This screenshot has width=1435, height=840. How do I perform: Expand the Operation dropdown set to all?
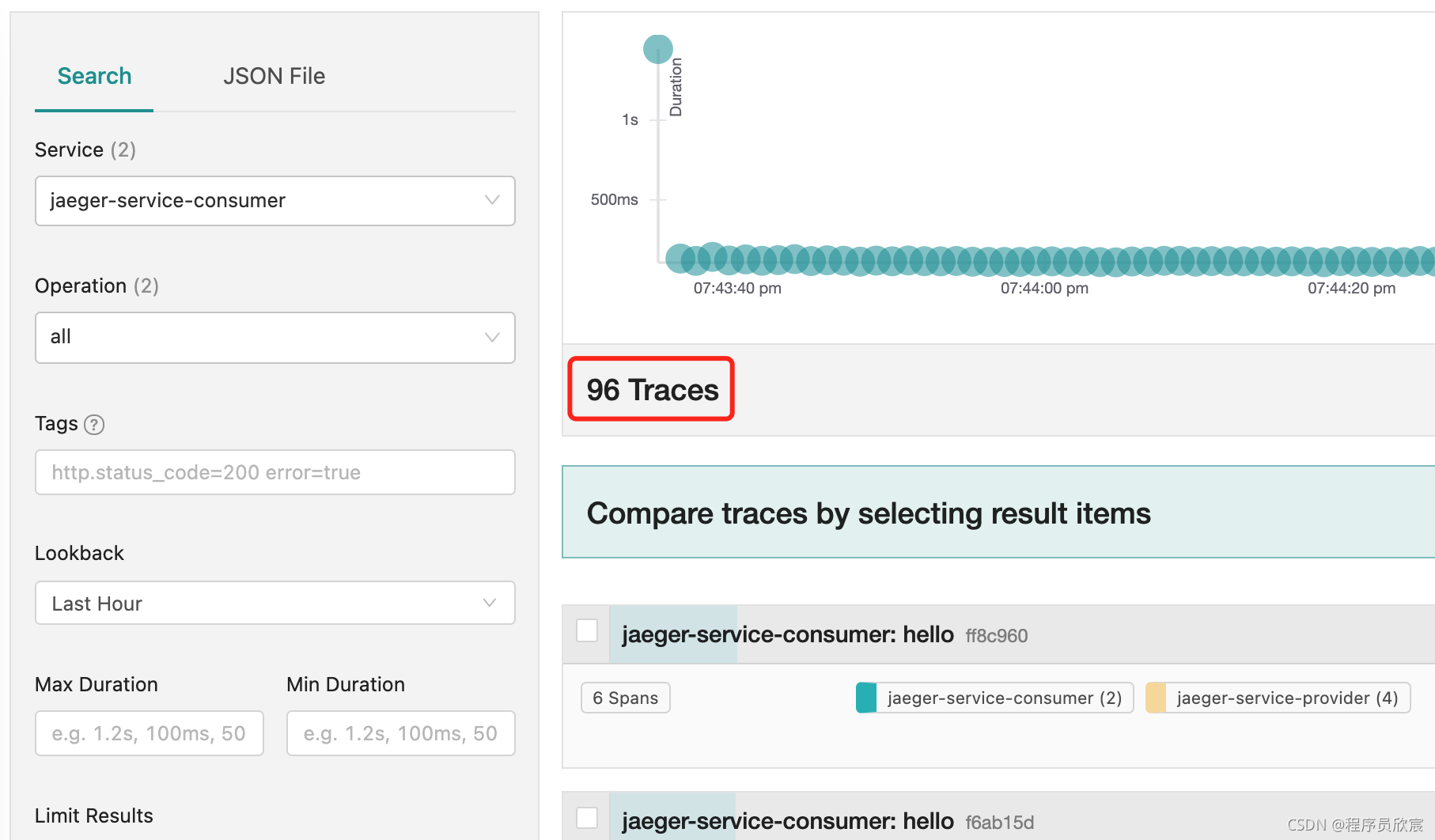point(275,338)
